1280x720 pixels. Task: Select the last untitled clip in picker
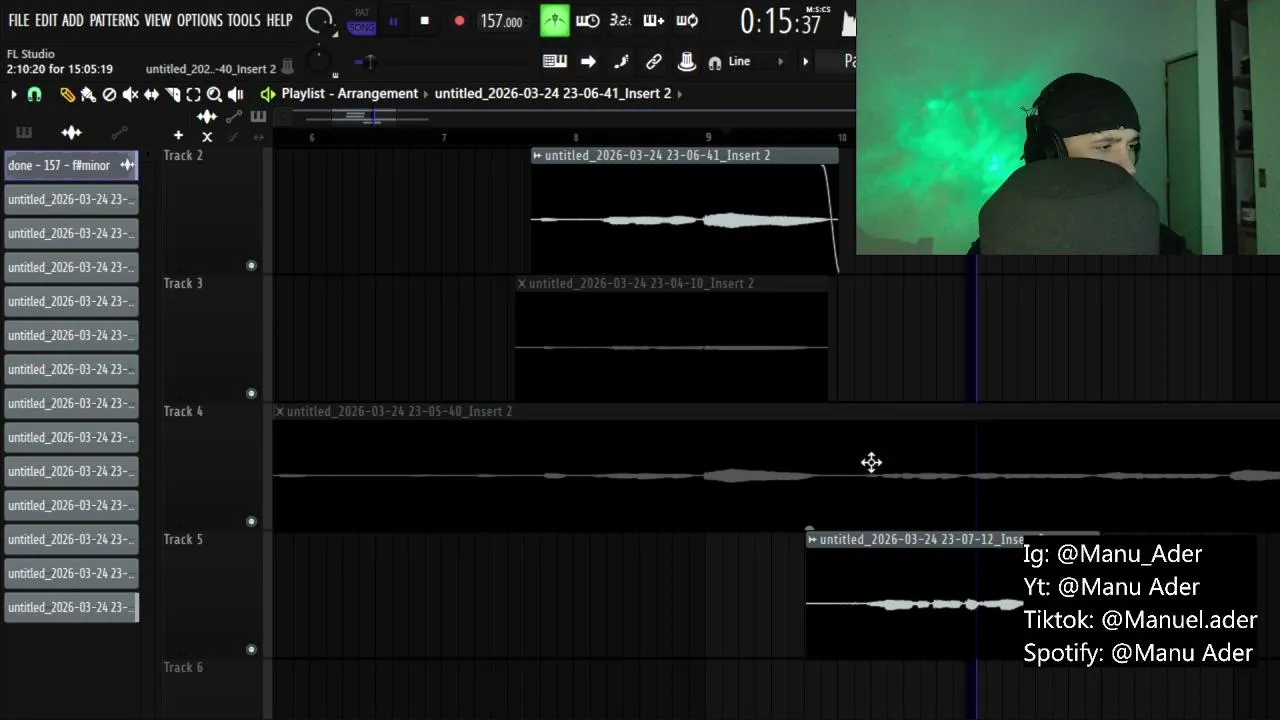point(71,607)
